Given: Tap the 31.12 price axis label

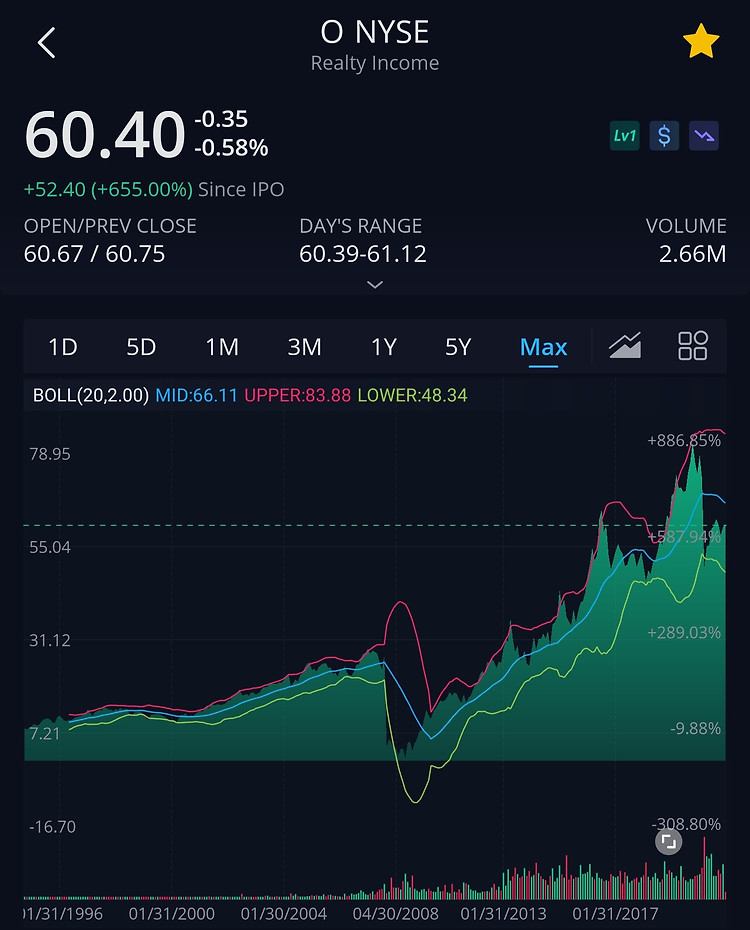Looking at the screenshot, I should click(50, 641).
